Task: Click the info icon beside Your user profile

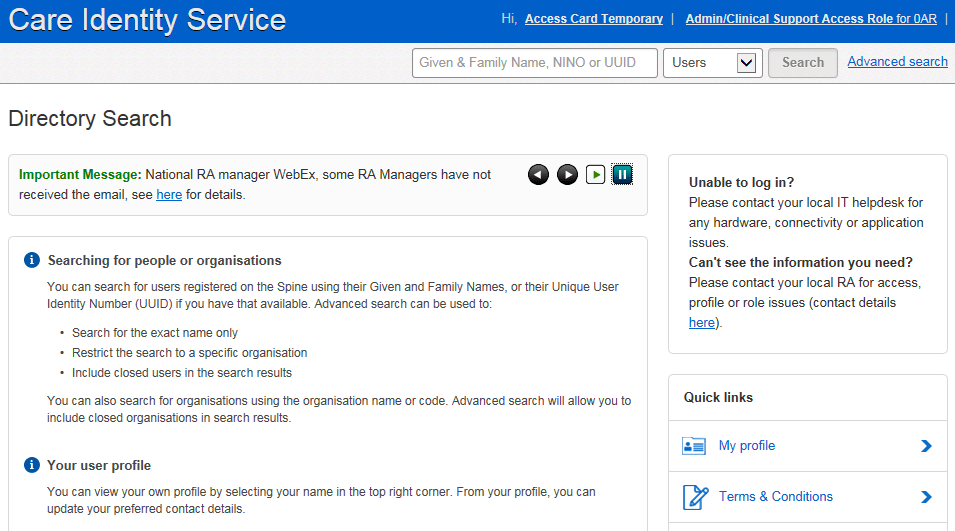Action: pos(32,465)
